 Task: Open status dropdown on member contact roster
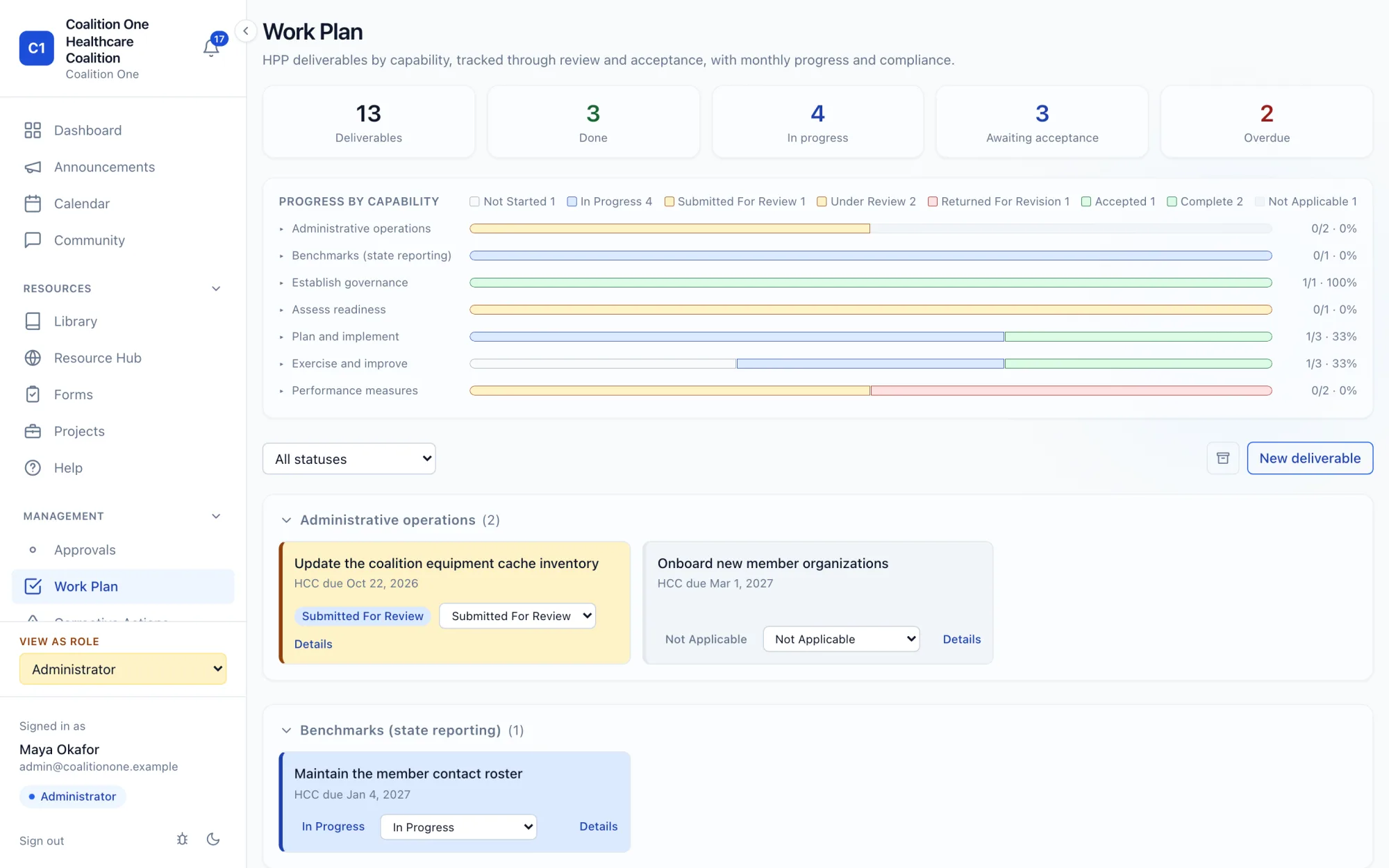point(458,827)
